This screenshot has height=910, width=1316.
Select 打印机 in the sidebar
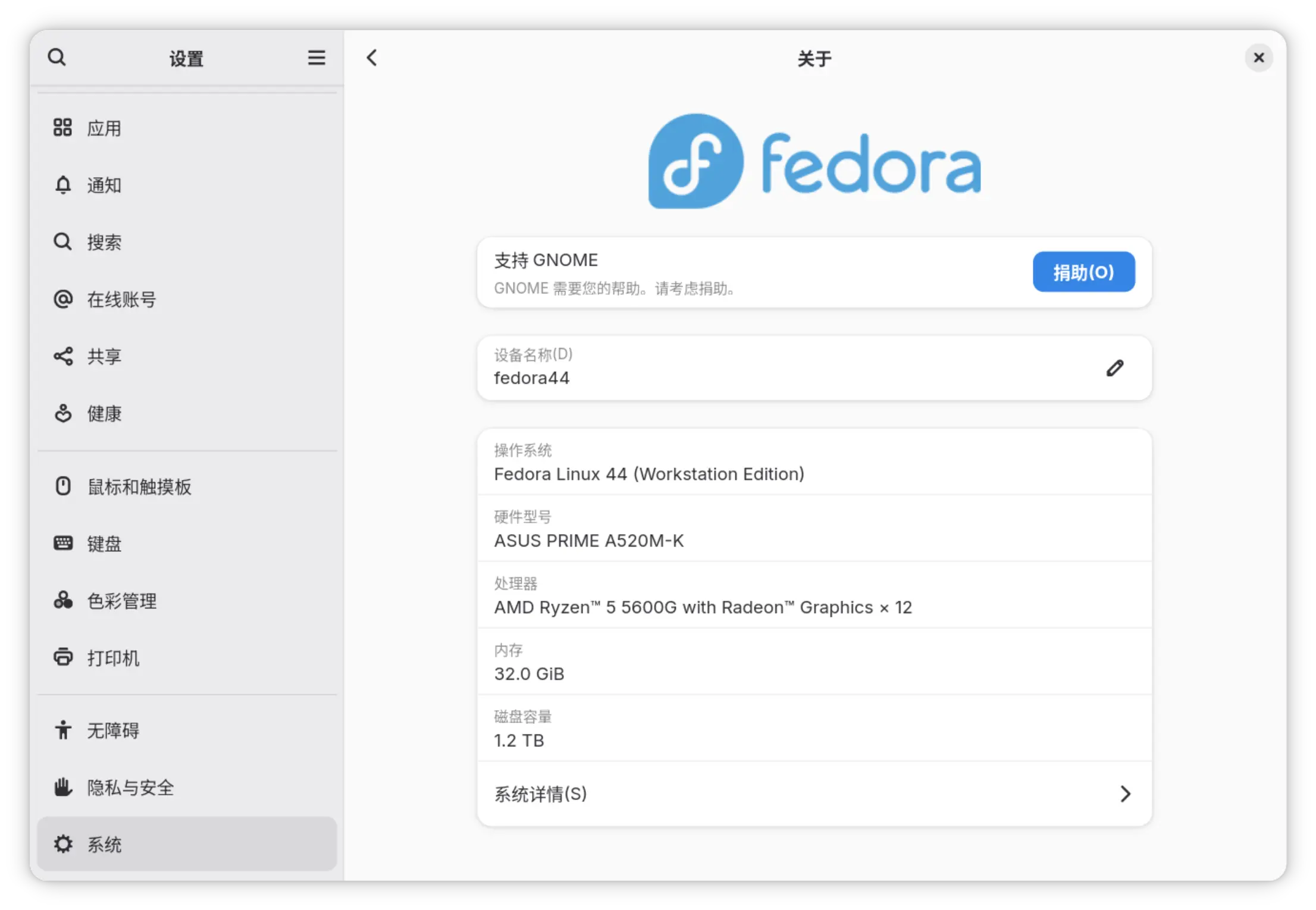pos(187,657)
